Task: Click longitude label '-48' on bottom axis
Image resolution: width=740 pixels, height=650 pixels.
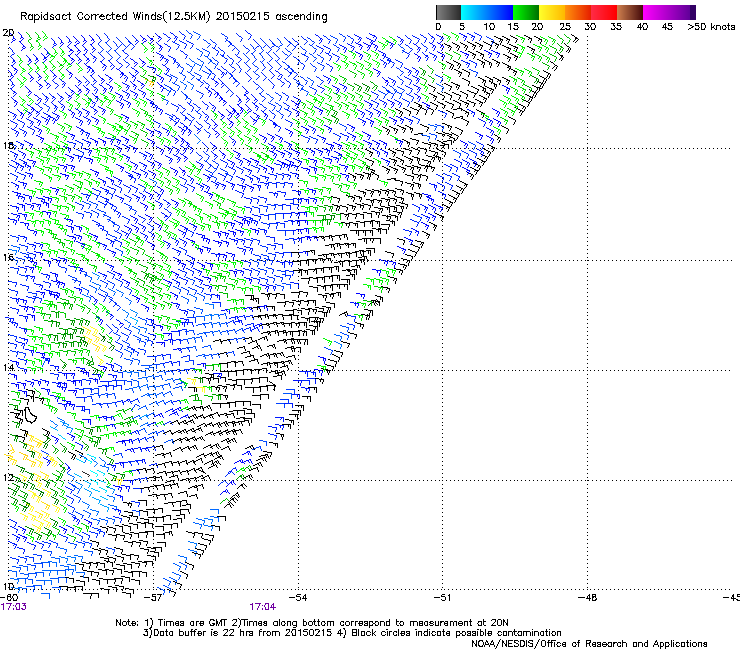Action: 587,598
